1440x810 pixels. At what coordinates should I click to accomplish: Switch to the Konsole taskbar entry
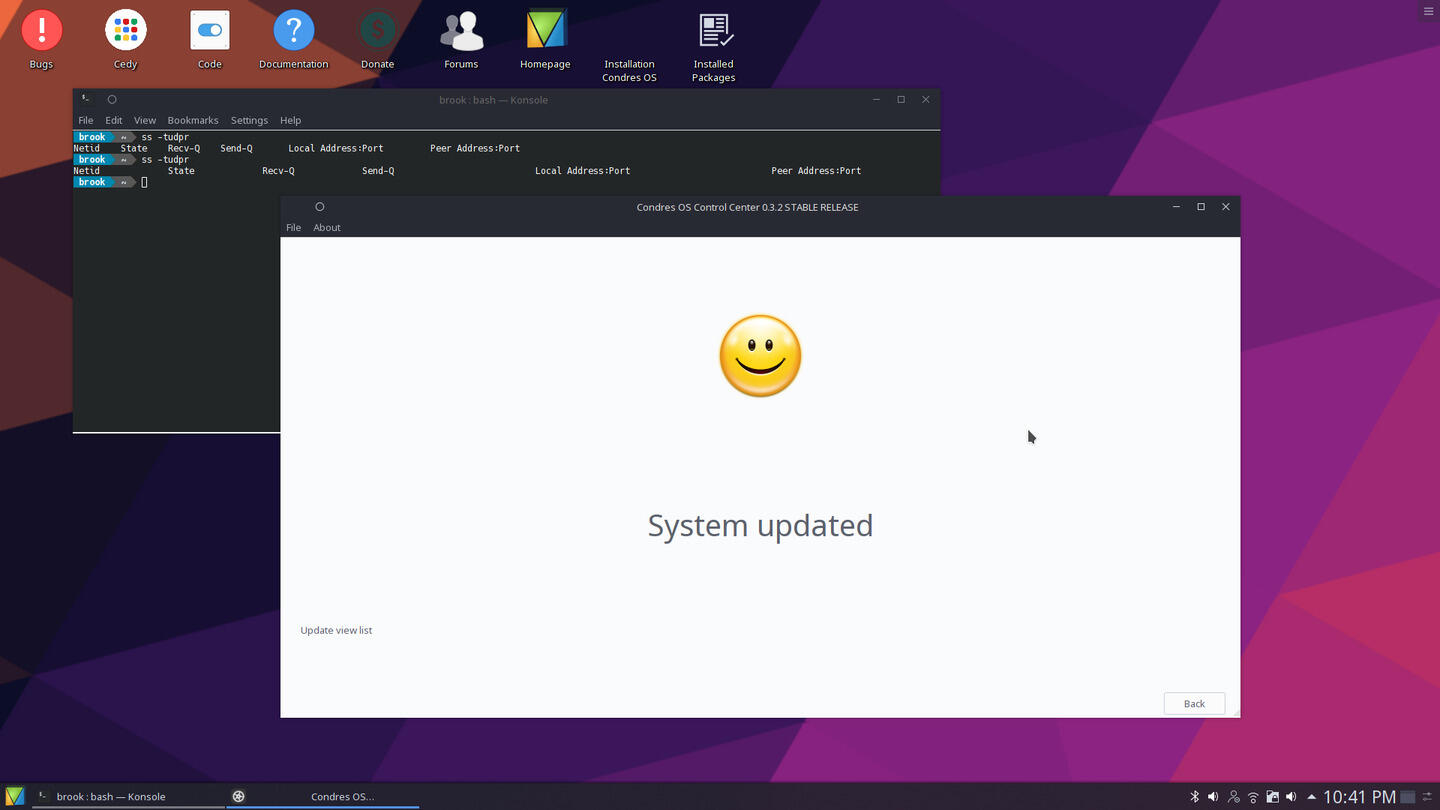128,796
